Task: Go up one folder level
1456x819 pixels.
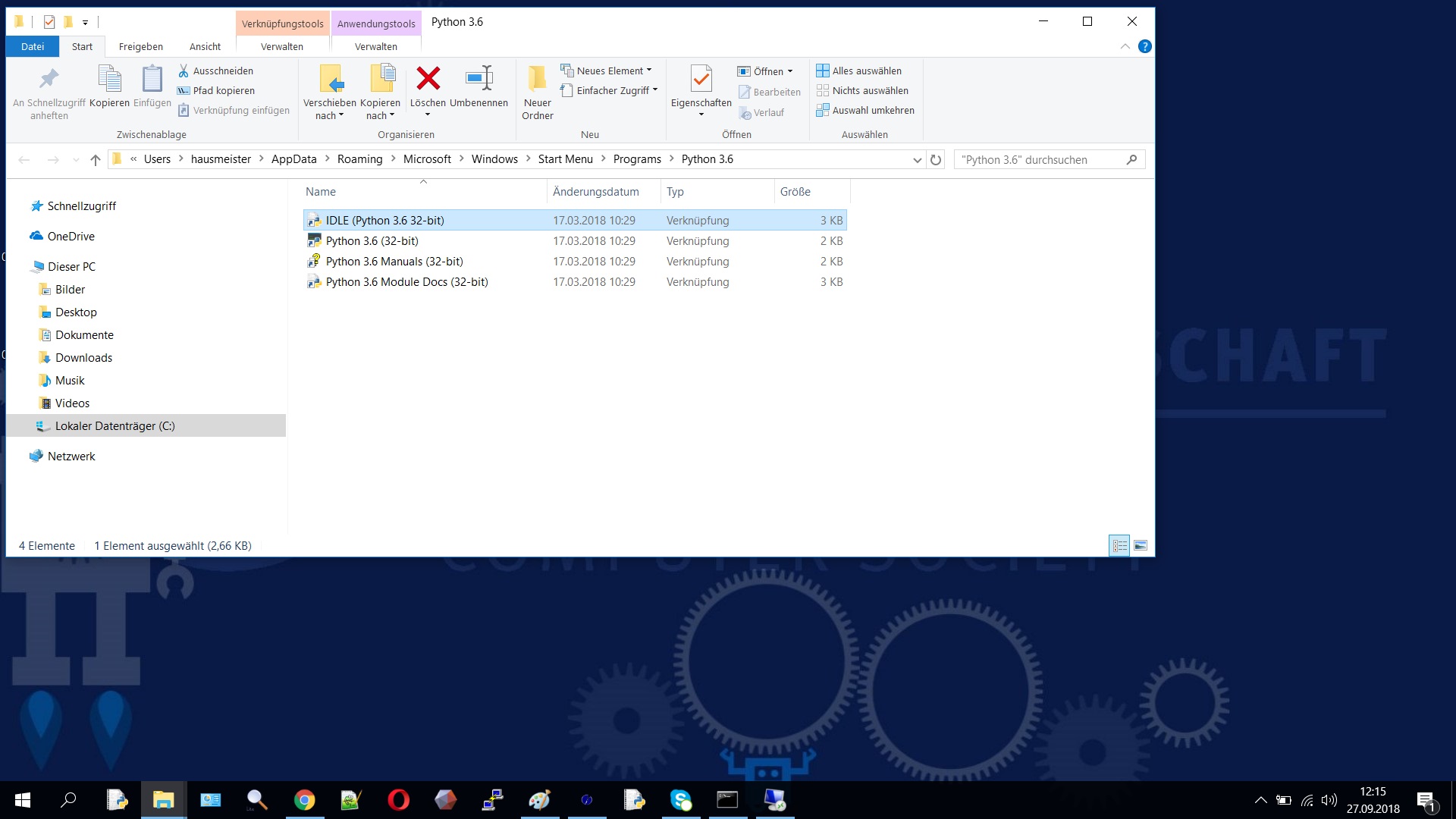Action: [95, 159]
